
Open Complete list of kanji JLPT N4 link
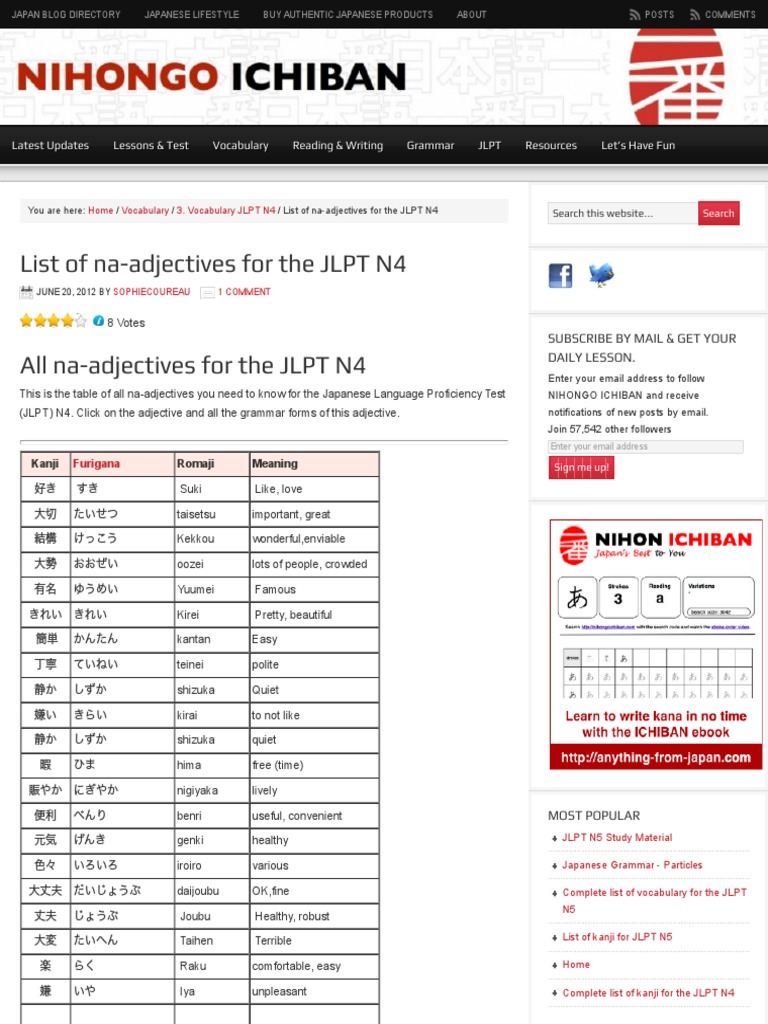(648, 993)
